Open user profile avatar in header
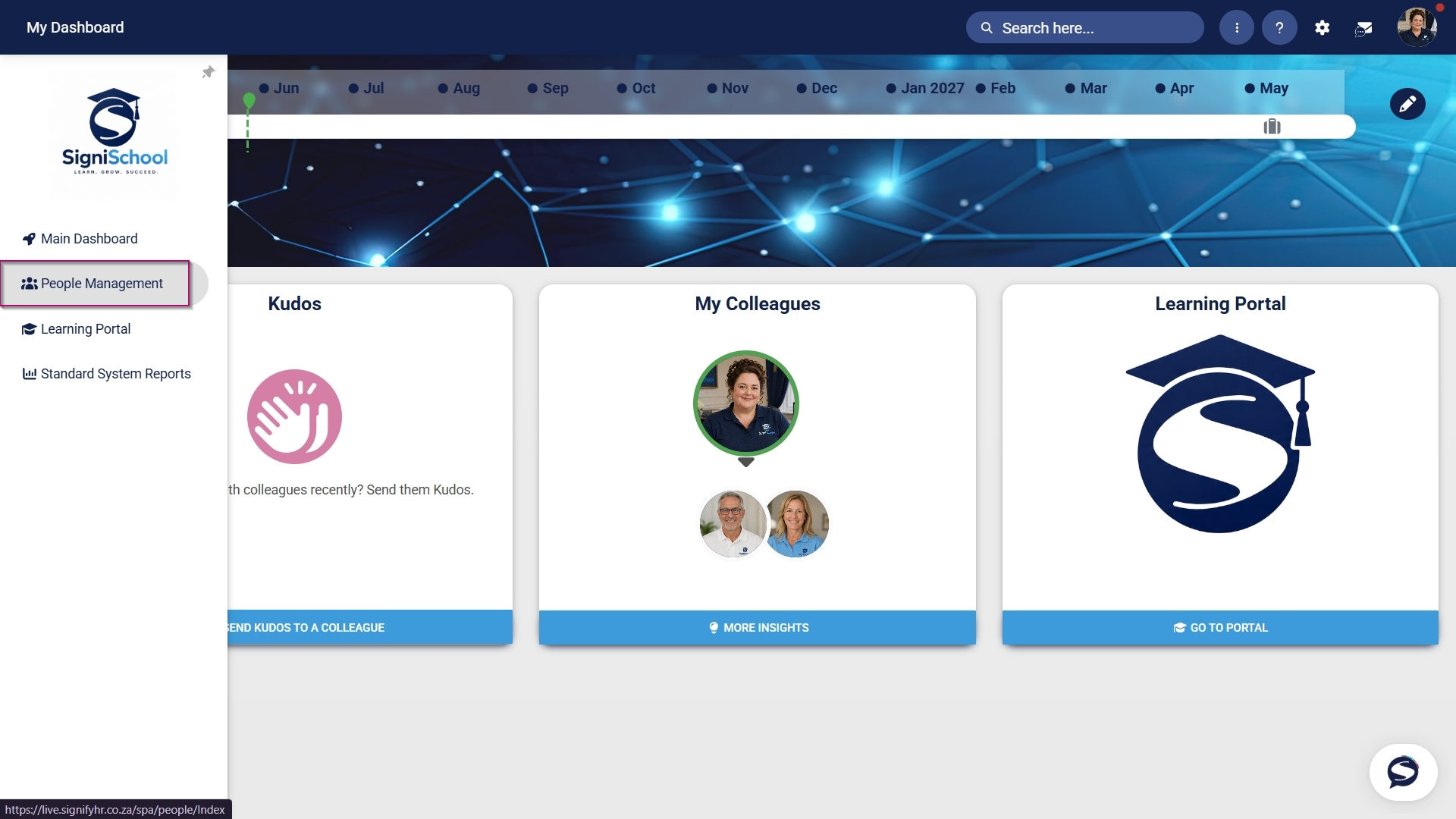This screenshot has height=819, width=1456. pyautogui.click(x=1417, y=27)
